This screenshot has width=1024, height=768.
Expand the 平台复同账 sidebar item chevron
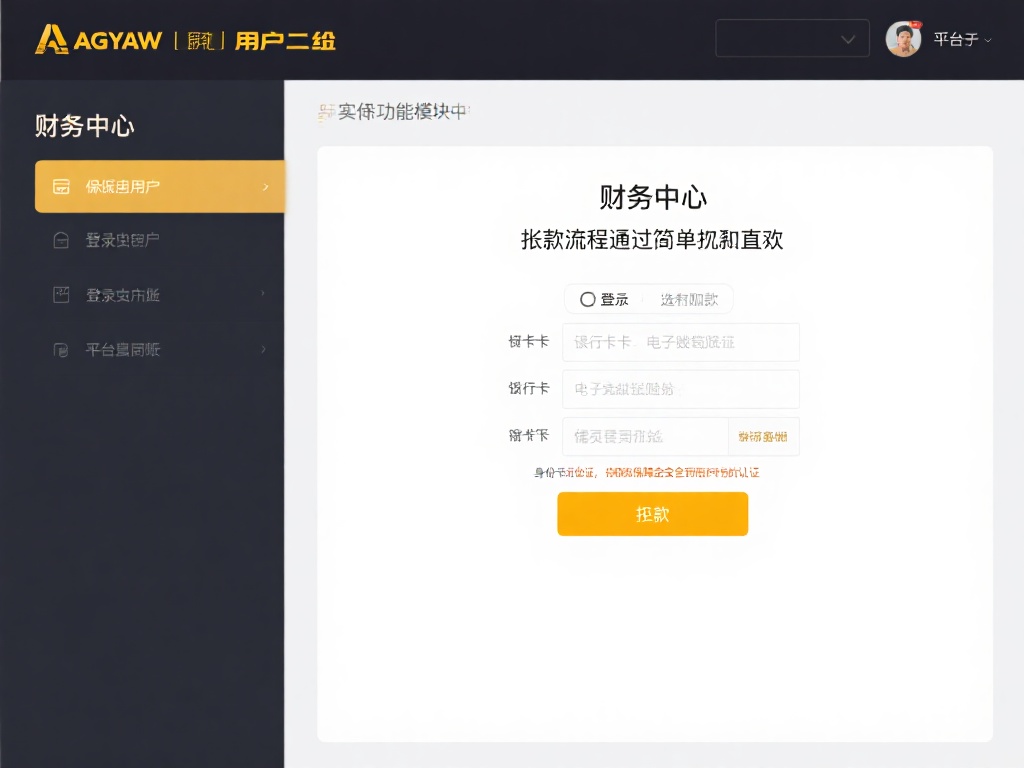pyautogui.click(x=264, y=349)
